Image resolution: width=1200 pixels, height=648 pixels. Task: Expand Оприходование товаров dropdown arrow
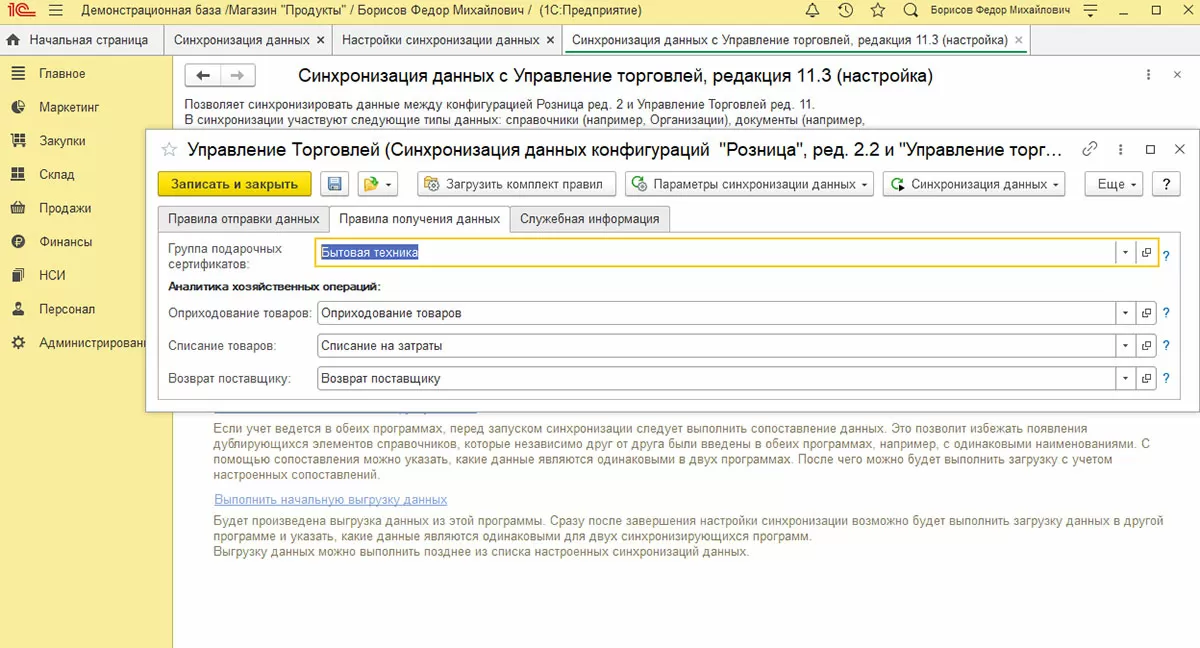1126,313
